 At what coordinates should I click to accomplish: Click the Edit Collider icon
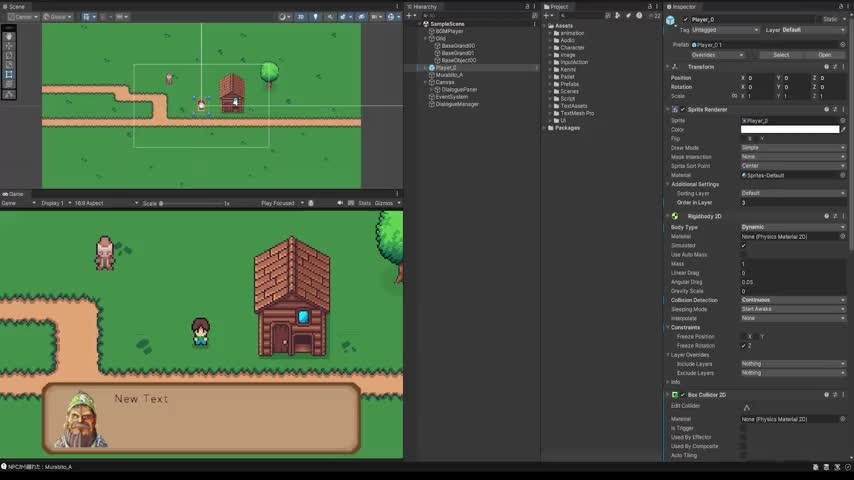click(x=746, y=407)
